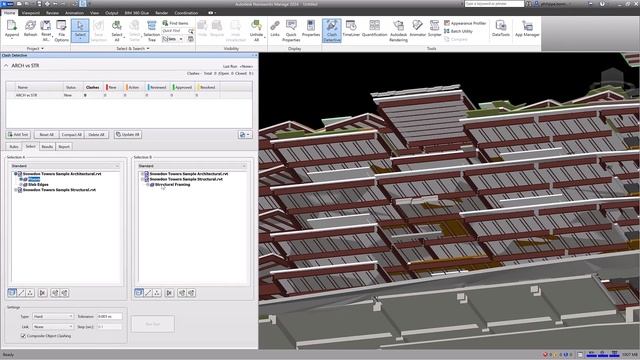Toggle point geometry button under Selection A

30,293
